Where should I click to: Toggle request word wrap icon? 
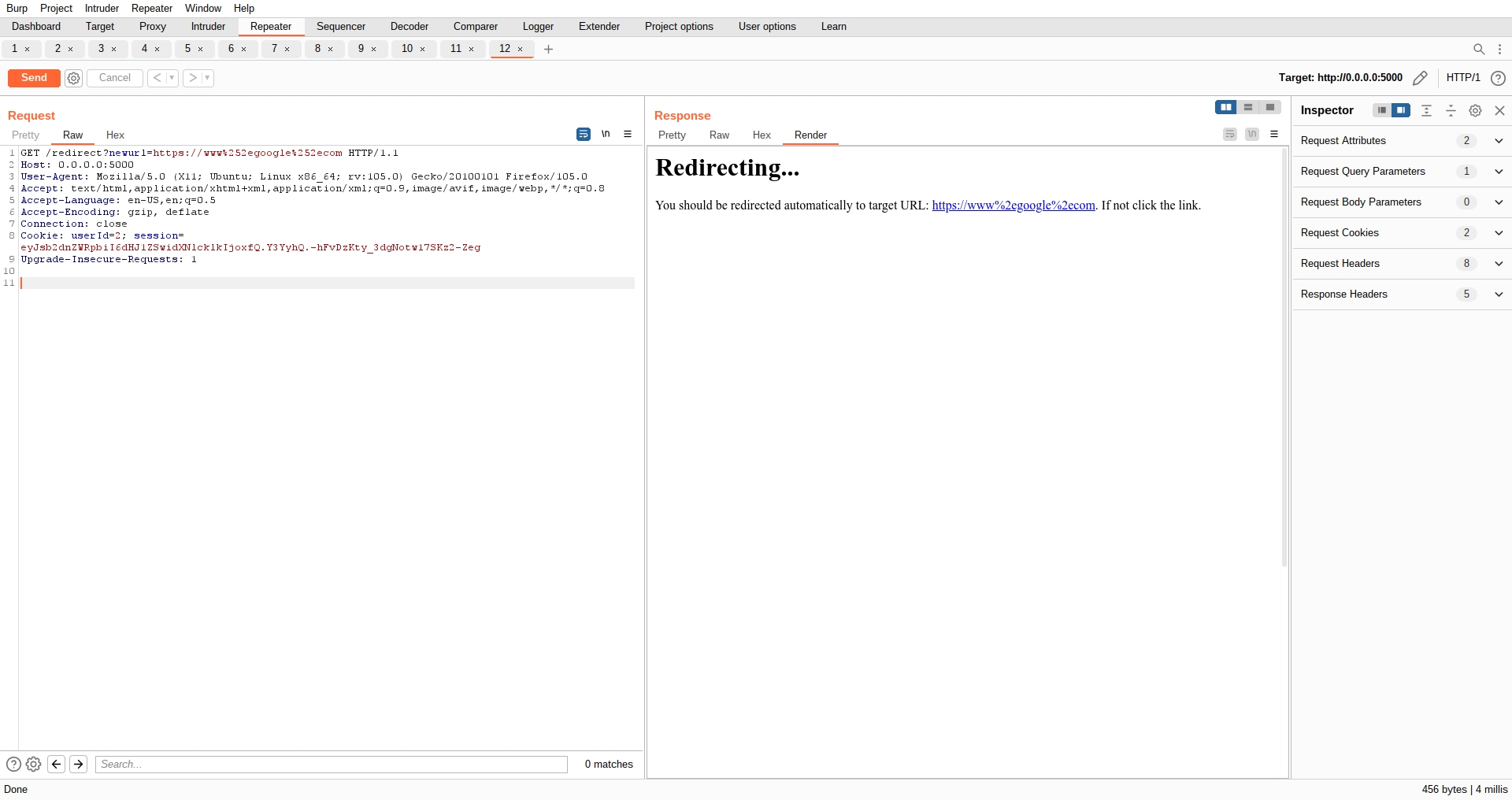[583, 135]
